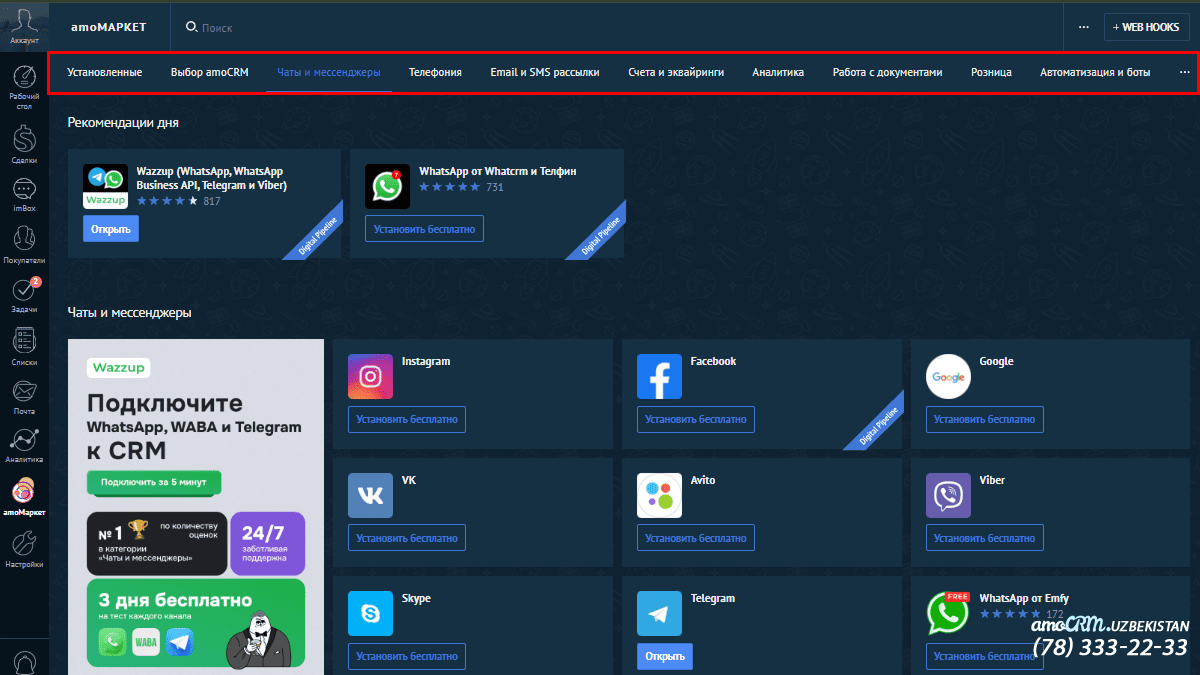Click Установить бесплатно for Facebook
This screenshot has height=675, width=1200.
(x=696, y=419)
